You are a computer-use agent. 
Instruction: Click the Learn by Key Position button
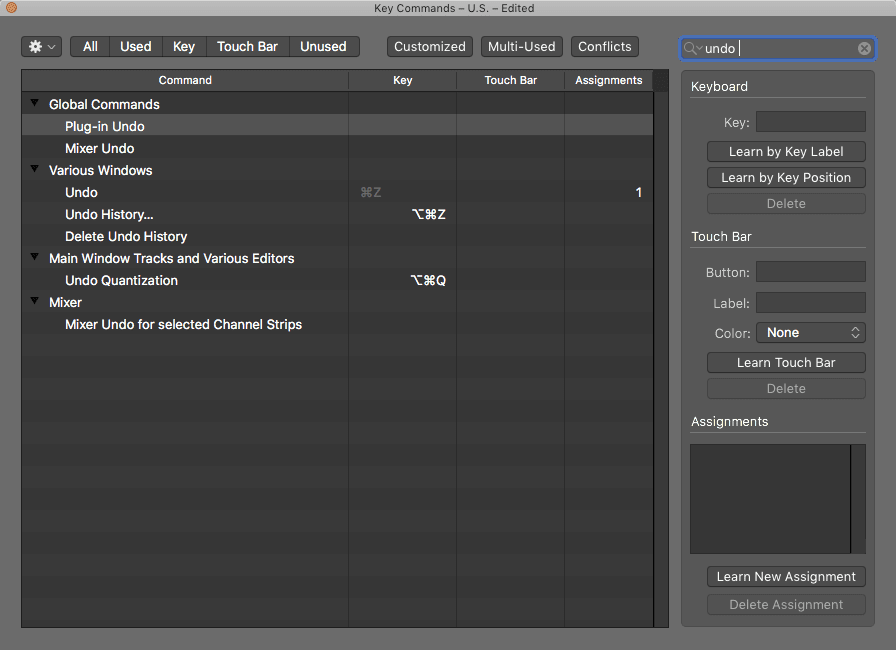[786, 177]
